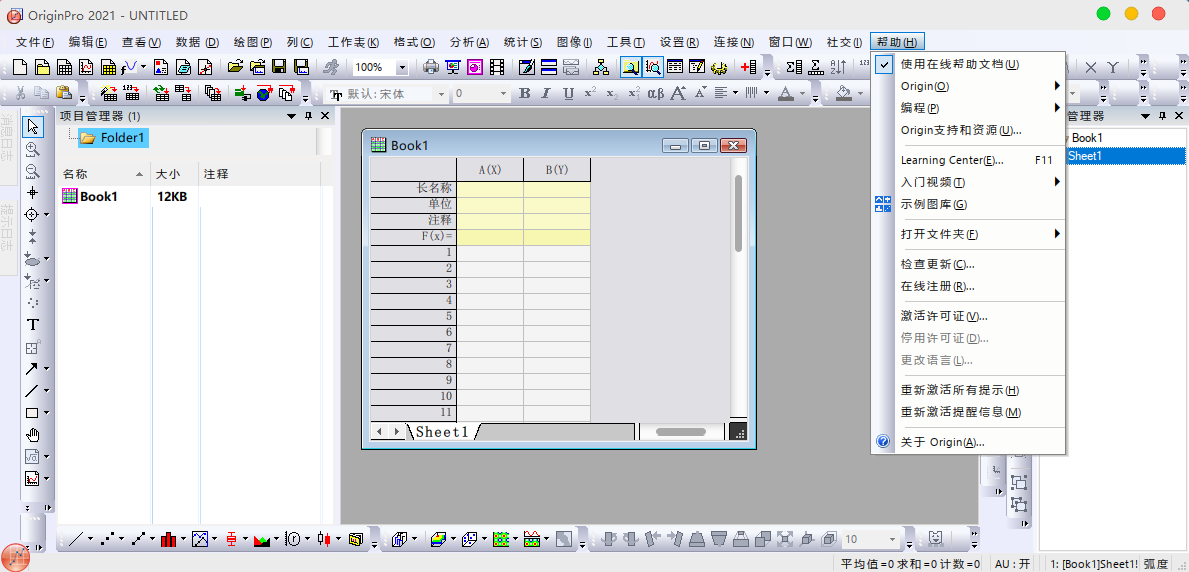Screen dimensions: 1189x572
Task: Toggle italic formatting button
Action: [x=546, y=93]
